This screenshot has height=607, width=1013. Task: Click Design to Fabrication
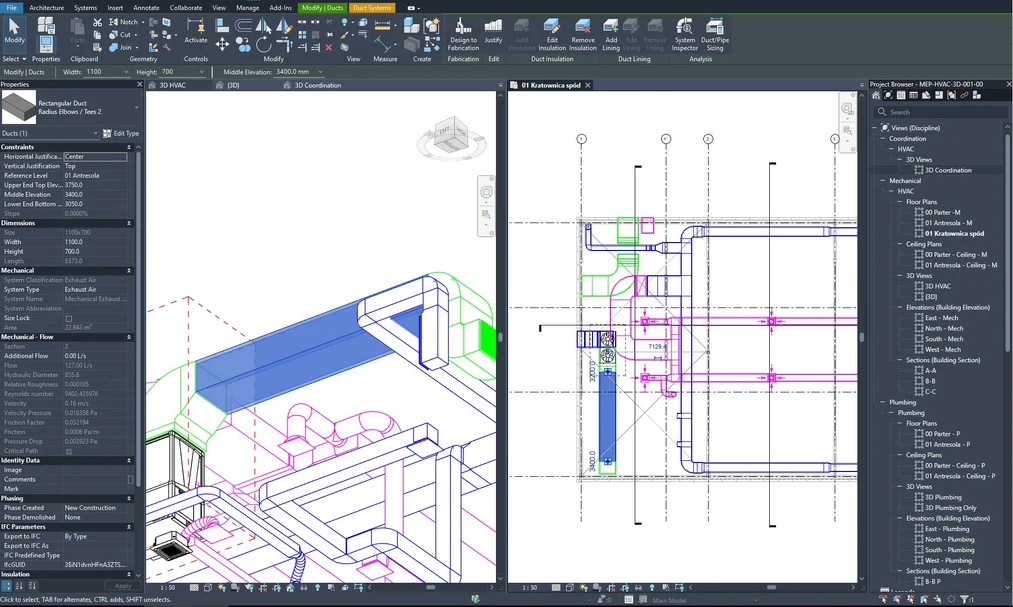coord(462,40)
